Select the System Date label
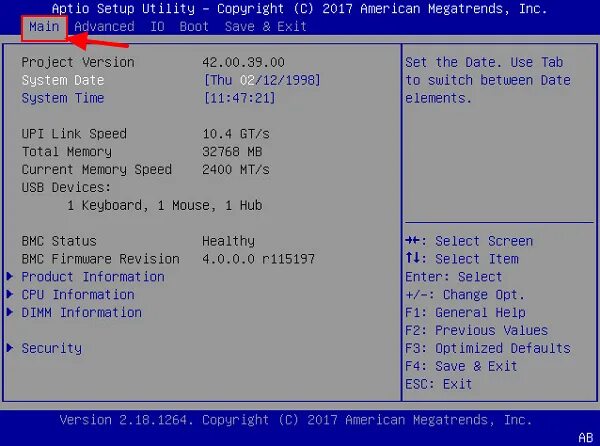Image resolution: width=600 pixels, height=446 pixels. click(x=63, y=80)
